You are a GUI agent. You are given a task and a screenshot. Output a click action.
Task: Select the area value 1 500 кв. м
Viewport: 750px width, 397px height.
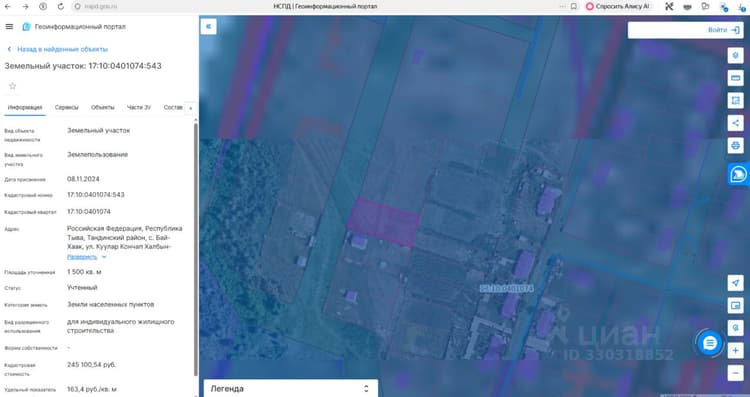(x=84, y=272)
